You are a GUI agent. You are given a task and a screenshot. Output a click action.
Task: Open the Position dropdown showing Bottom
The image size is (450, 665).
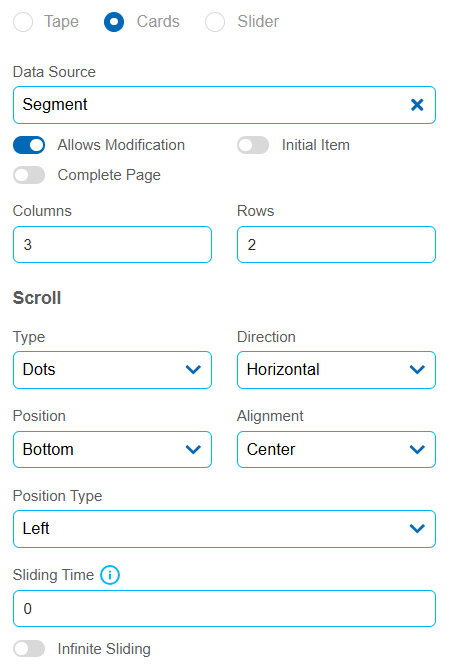click(112, 450)
